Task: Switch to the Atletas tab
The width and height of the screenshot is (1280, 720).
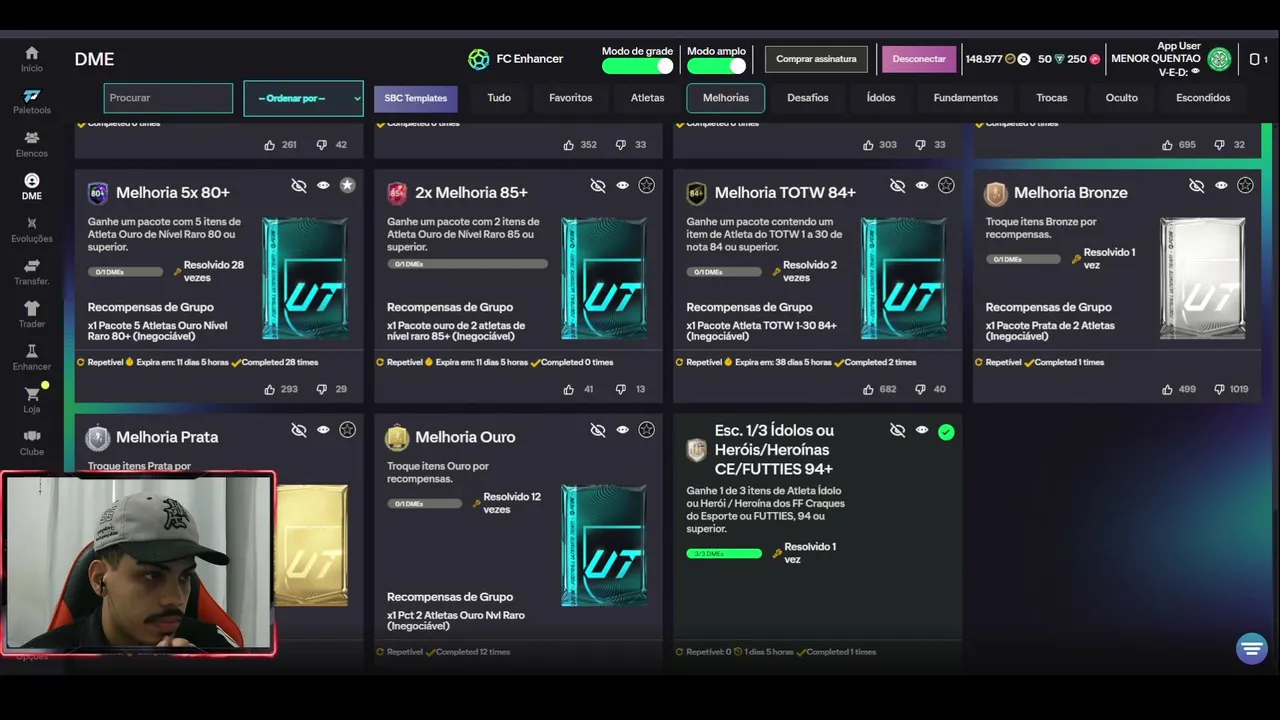Action: (647, 98)
